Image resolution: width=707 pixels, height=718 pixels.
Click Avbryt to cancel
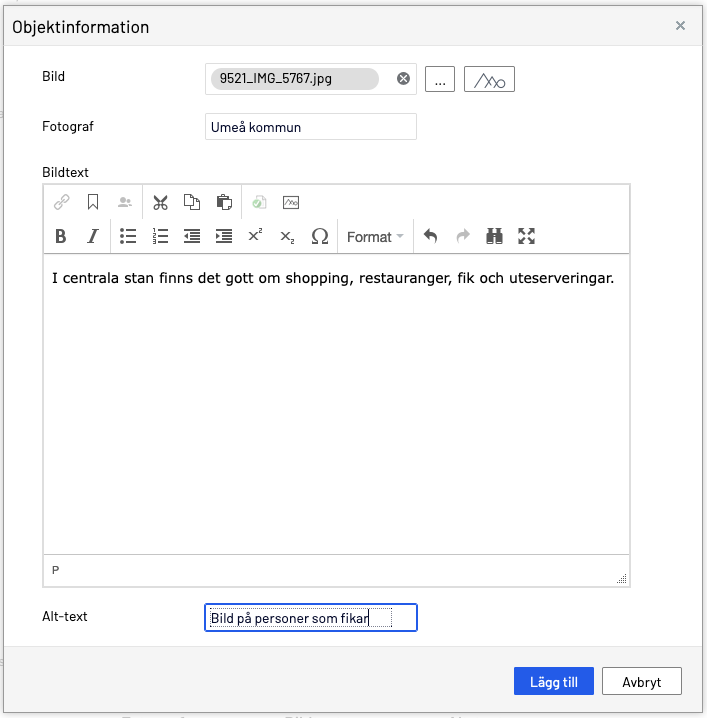click(642, 681)
